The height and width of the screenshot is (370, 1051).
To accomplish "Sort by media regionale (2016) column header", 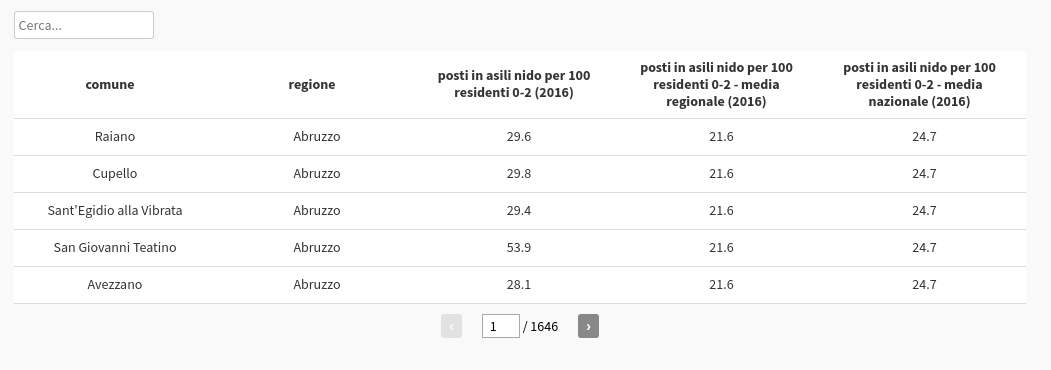I will pos(717,84).
